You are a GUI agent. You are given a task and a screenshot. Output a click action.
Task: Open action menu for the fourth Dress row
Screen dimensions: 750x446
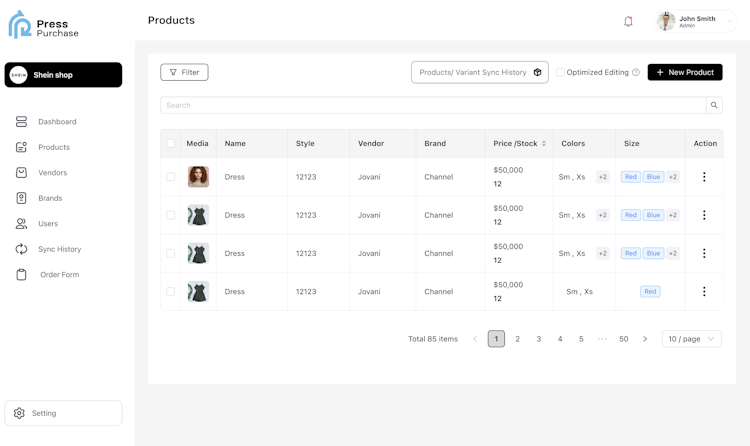[x=704, y=291]
